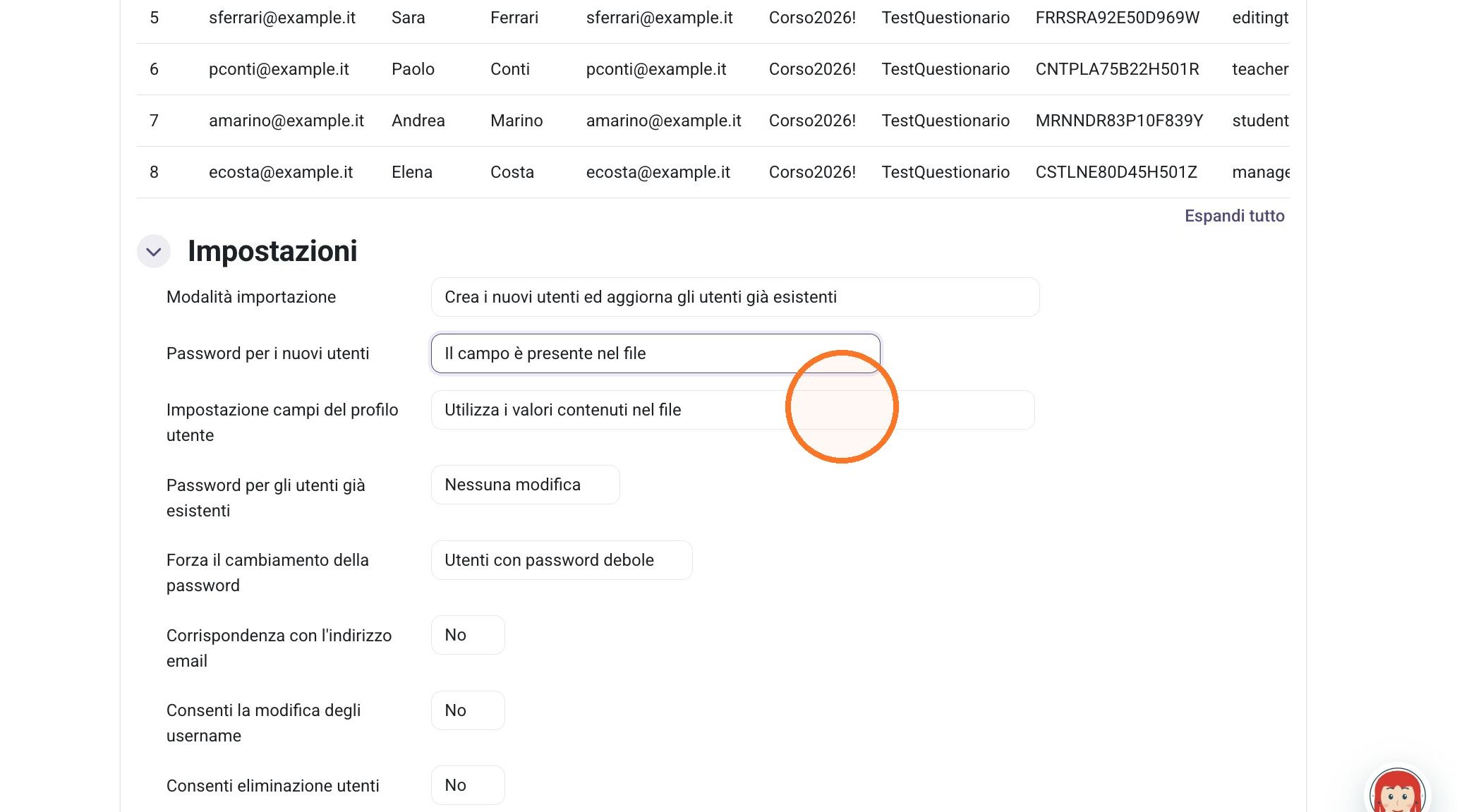Select the username sferrari@example.it cell
The height and width of the screenshot is (812, 1457).
coord(282,18)
